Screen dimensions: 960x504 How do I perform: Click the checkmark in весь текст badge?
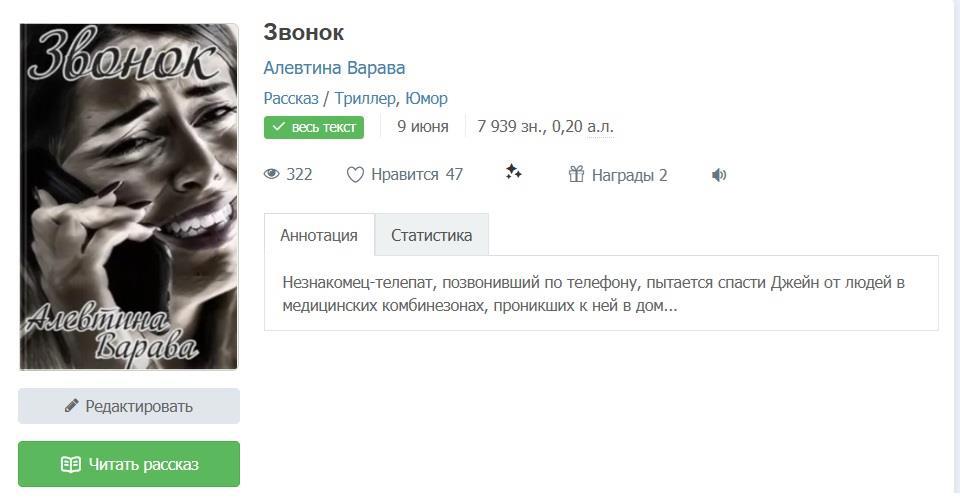tap(278, 127)
